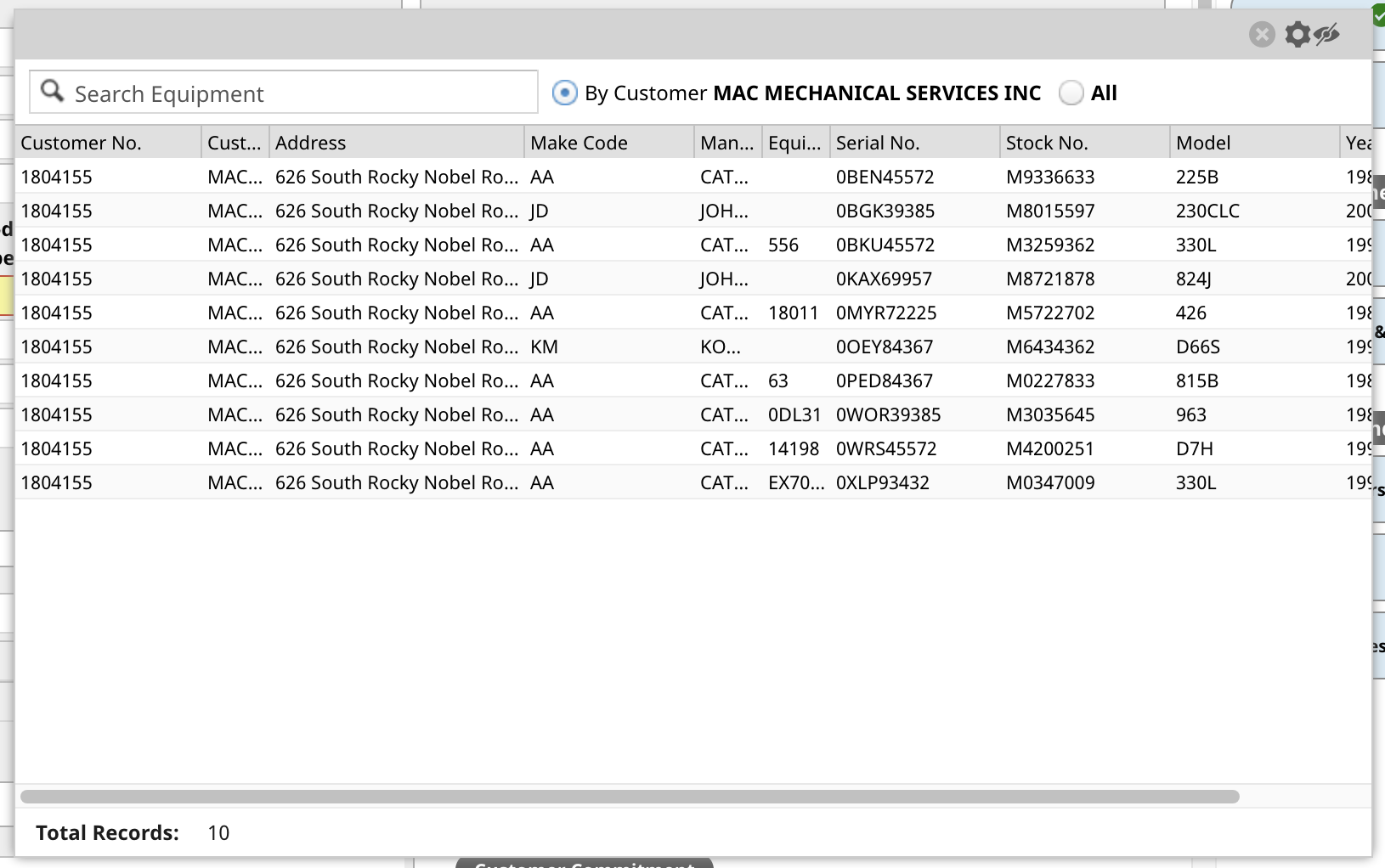Click model 963 cell
The image size is (1385, 868).
point(1191,414)
